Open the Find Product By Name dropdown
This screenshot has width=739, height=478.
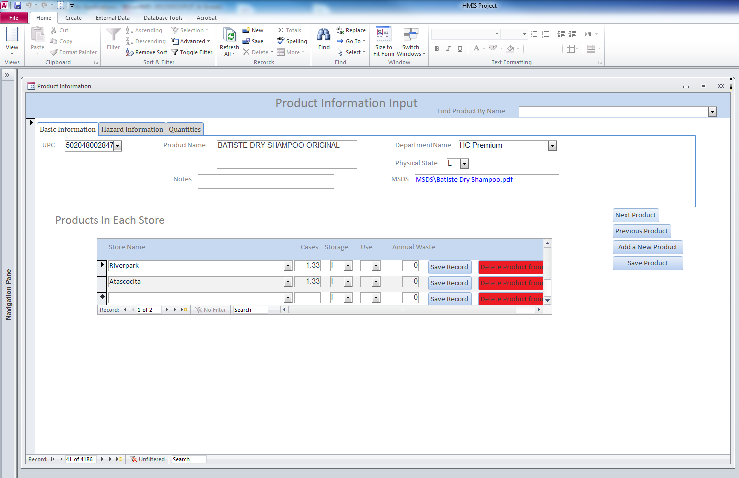pyautogui.click(x=712, y=112)
